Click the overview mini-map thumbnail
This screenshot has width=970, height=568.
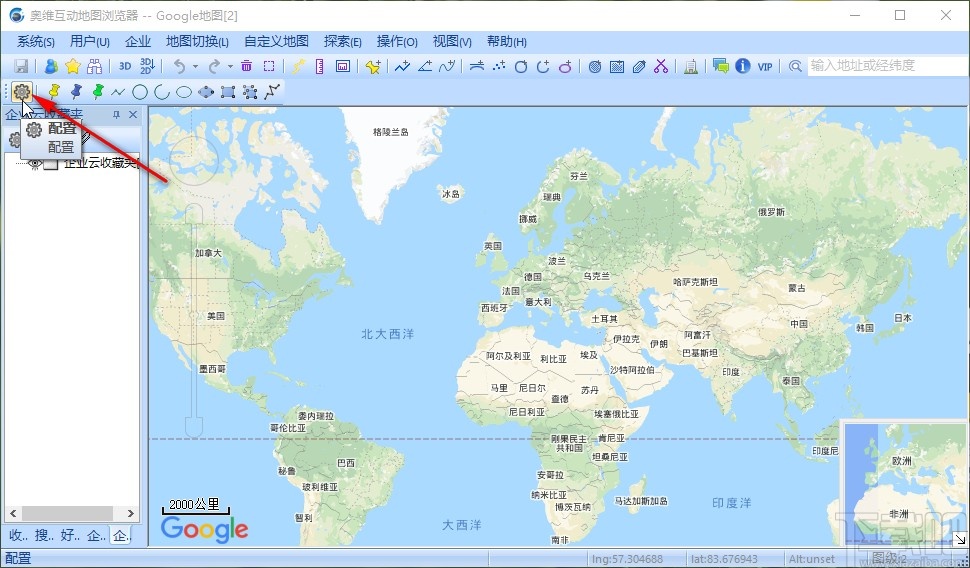pyautogui.click(x=904, y=483)
